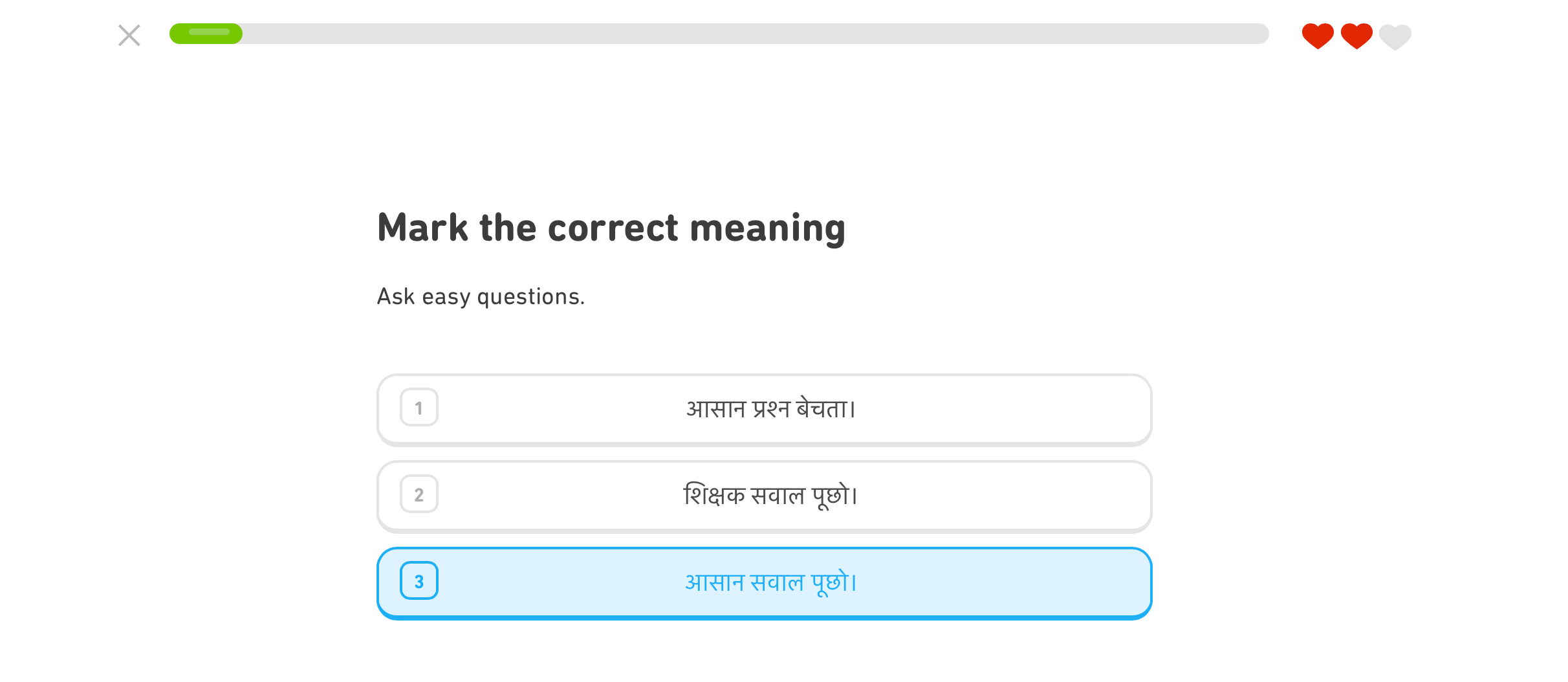This screenshot has width=1568, height=682.
Task: Click the number 2 key badge
Action: [x=419, y=494]
